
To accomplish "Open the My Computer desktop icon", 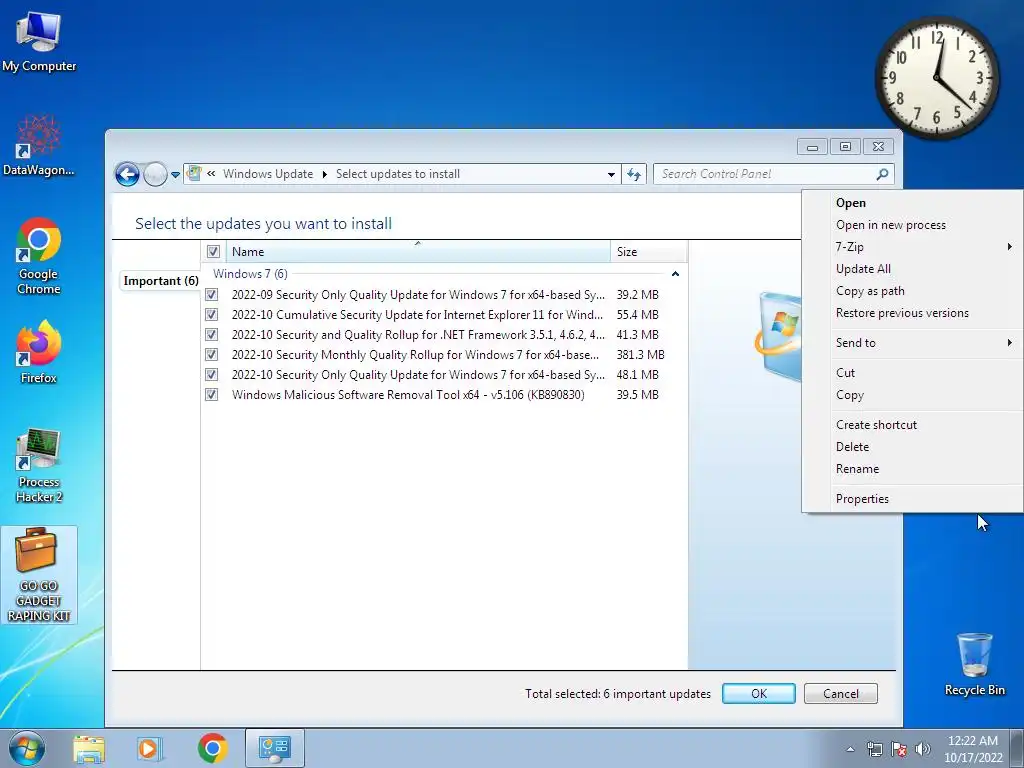I will (x=39, y=40).
